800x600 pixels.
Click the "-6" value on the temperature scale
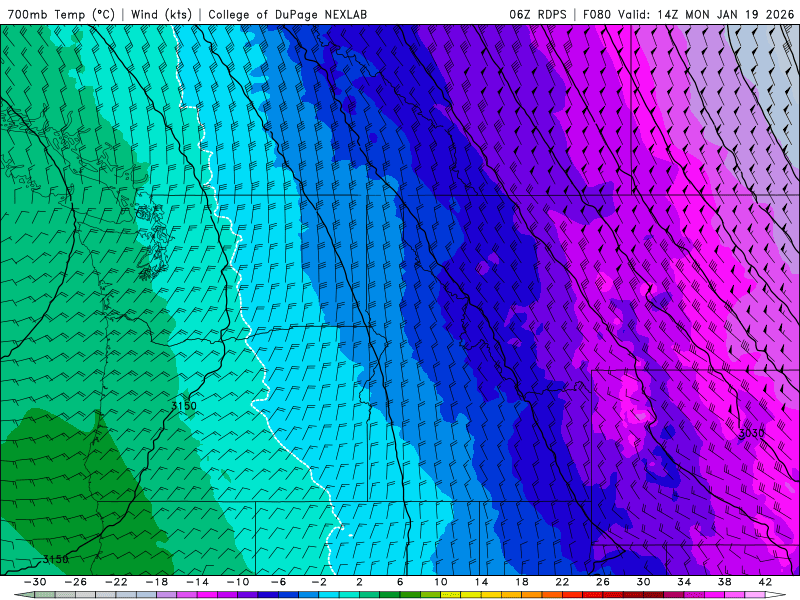(279, 582)
